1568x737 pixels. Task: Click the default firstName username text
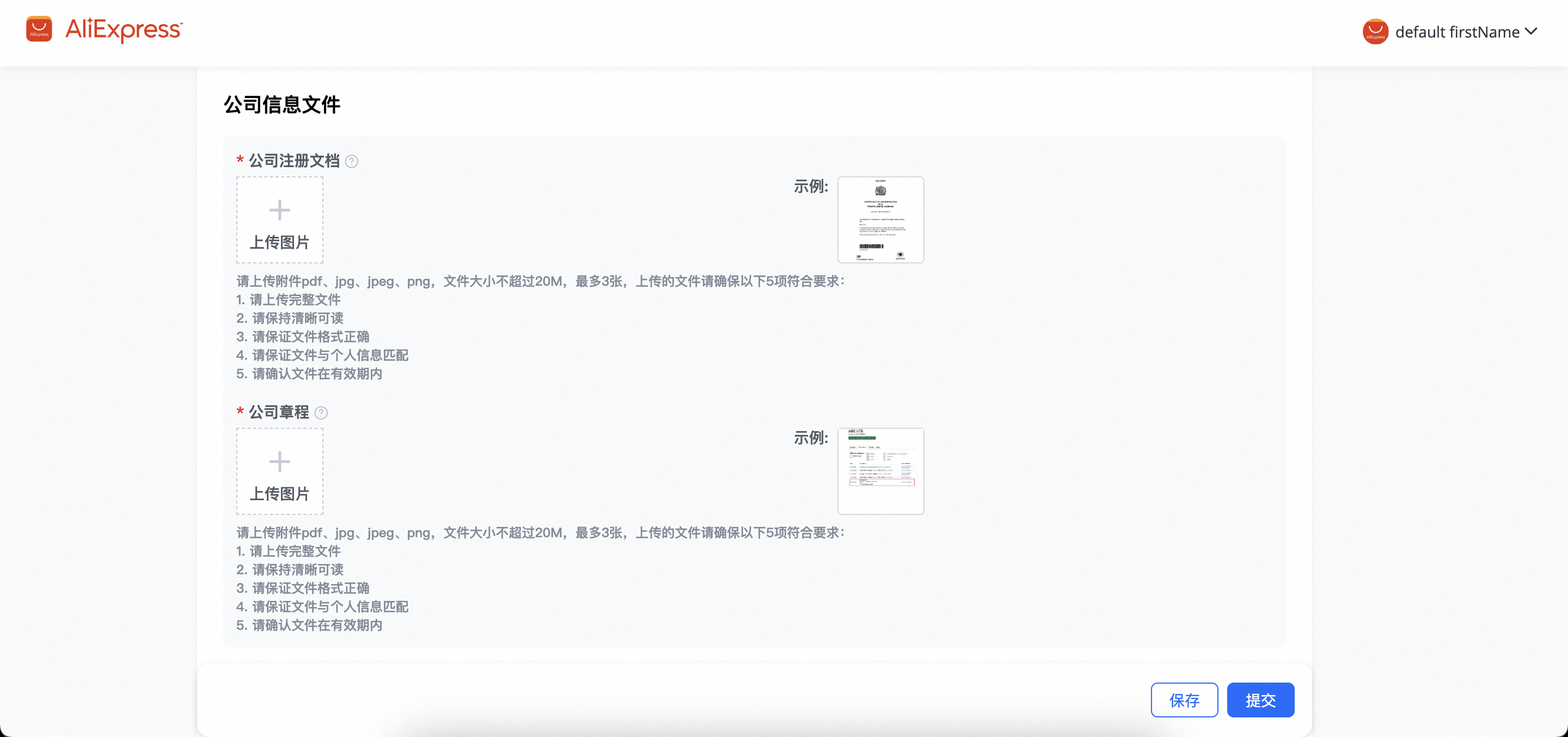click(1457, 32)
